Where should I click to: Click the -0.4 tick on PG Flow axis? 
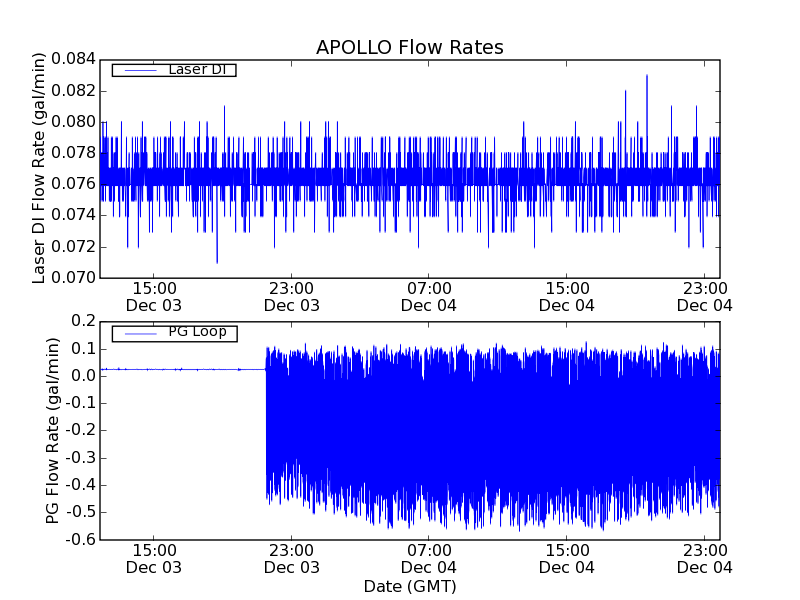(x=81, y=485)
